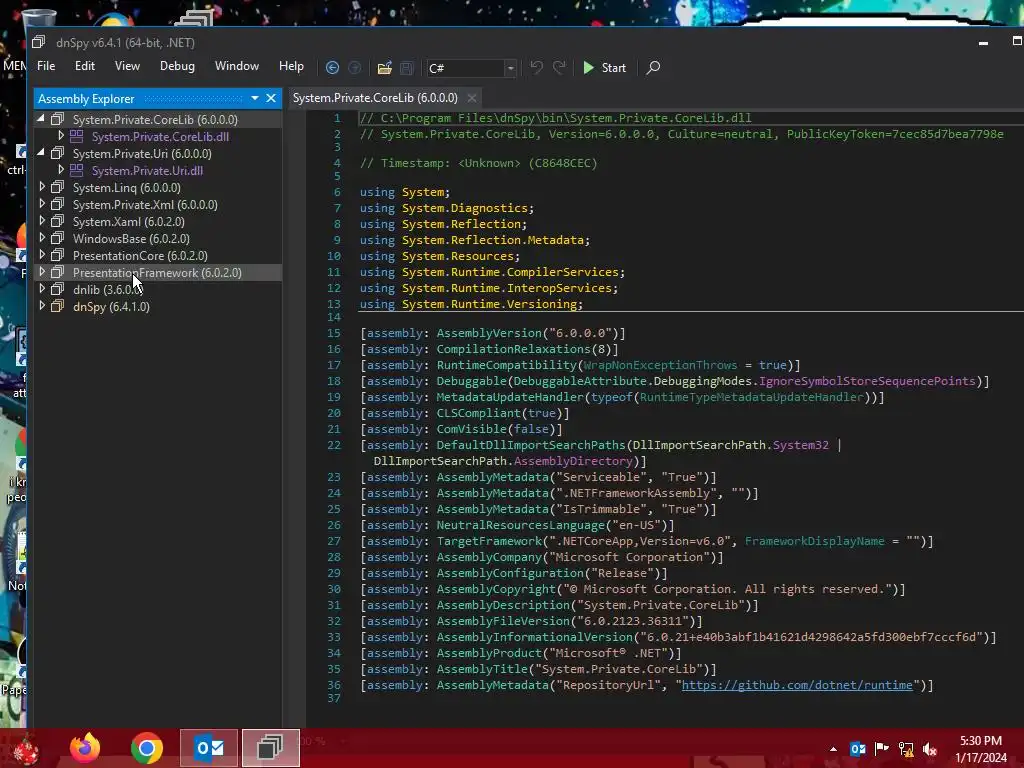Expand the System.Private.CoreLib.dll module node
1024x768 pixels.
61,136
